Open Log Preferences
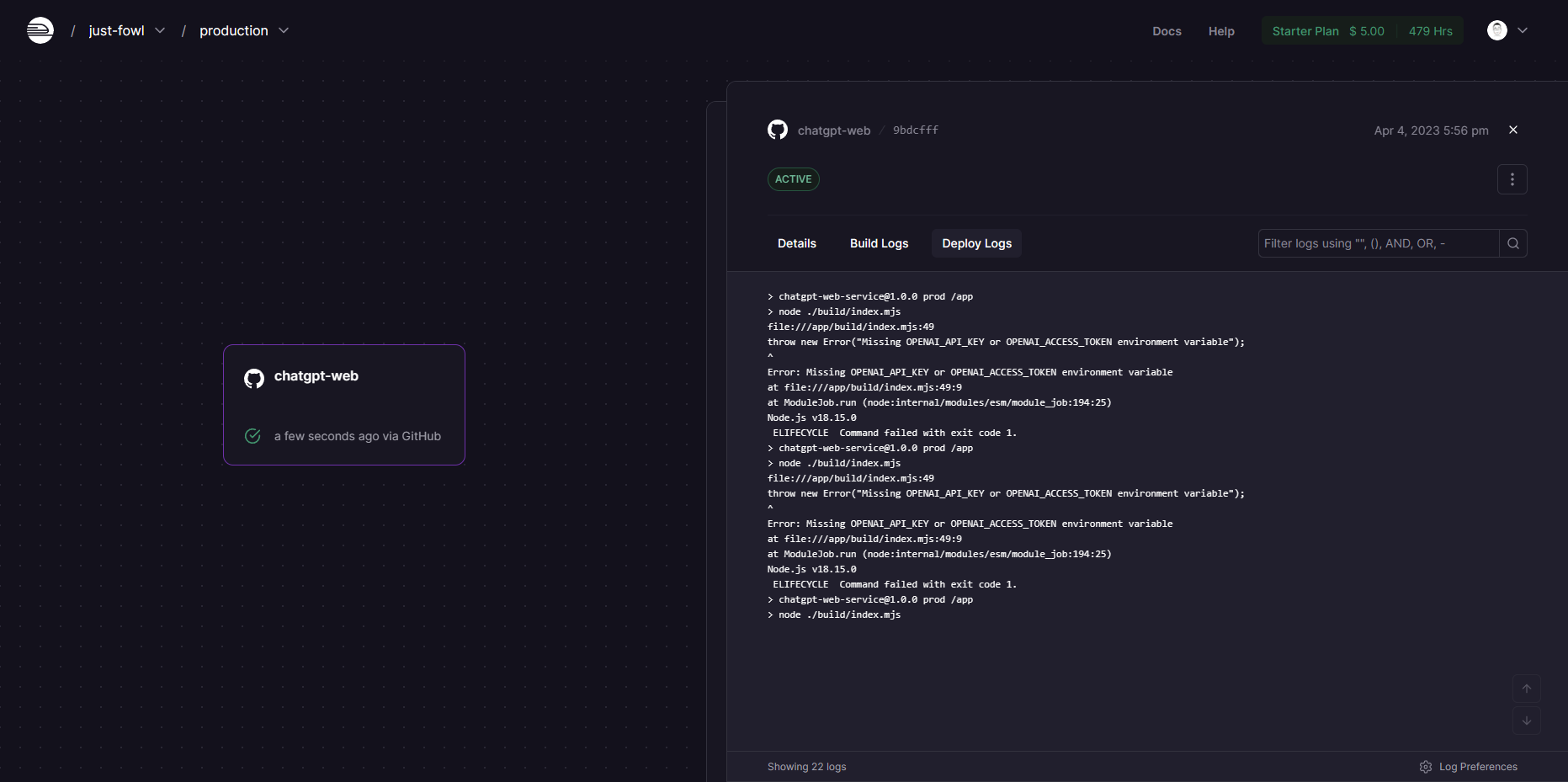1568x782 pixels. pyautogui.click(x=1469, y=767)
